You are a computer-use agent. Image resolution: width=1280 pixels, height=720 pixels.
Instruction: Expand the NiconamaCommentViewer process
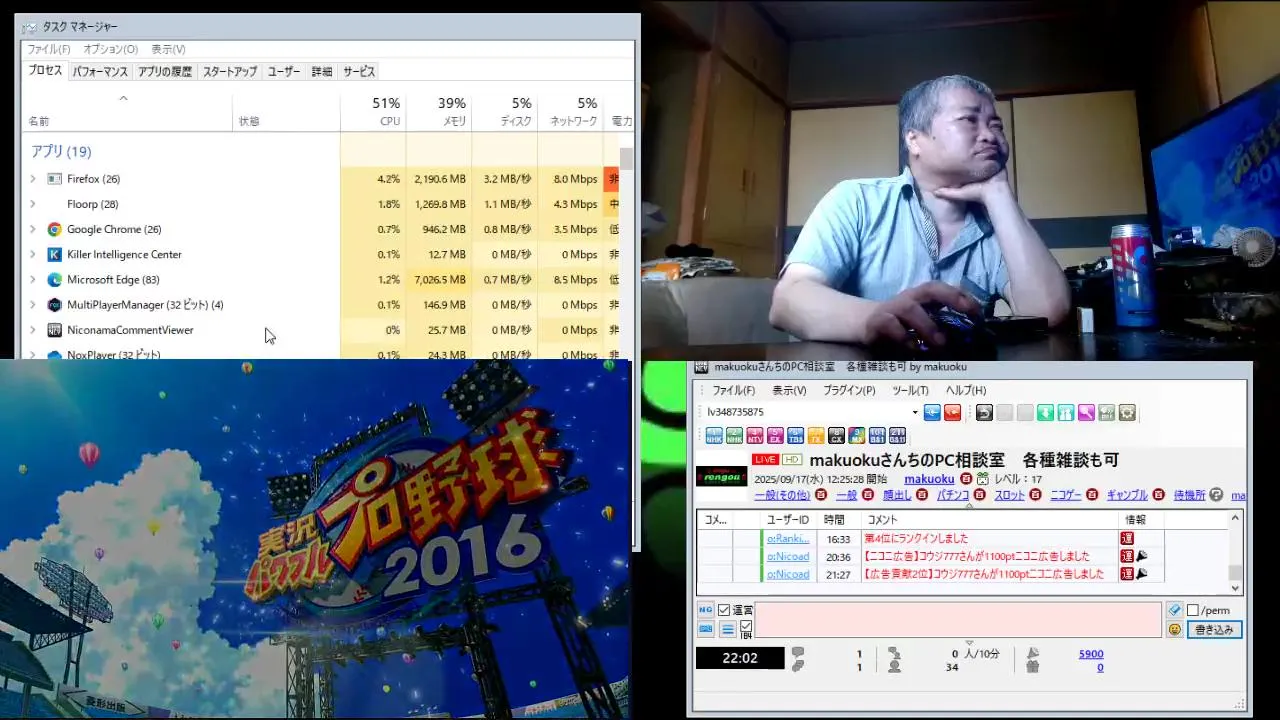(32, 329)
